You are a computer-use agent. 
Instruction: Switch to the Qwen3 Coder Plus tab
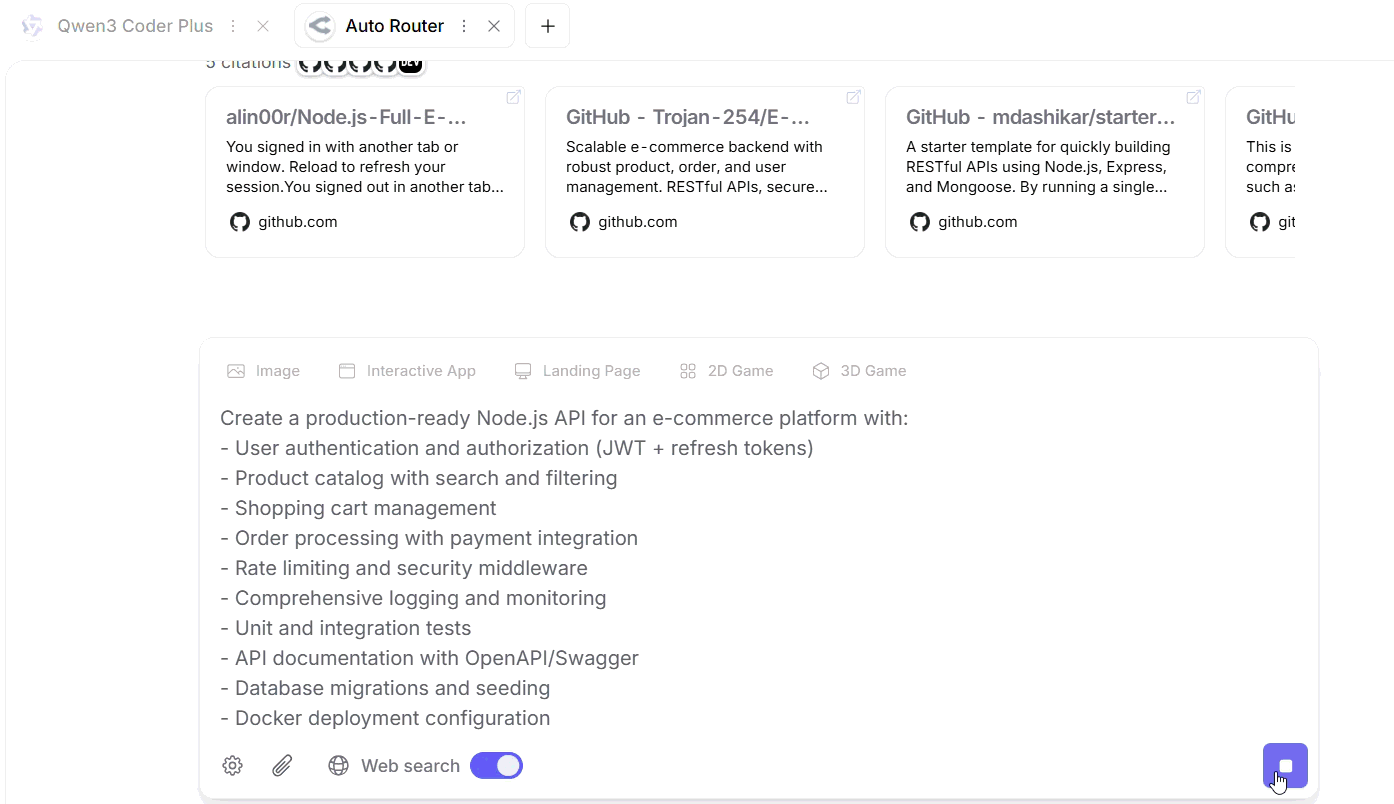(x=134, y=26)
